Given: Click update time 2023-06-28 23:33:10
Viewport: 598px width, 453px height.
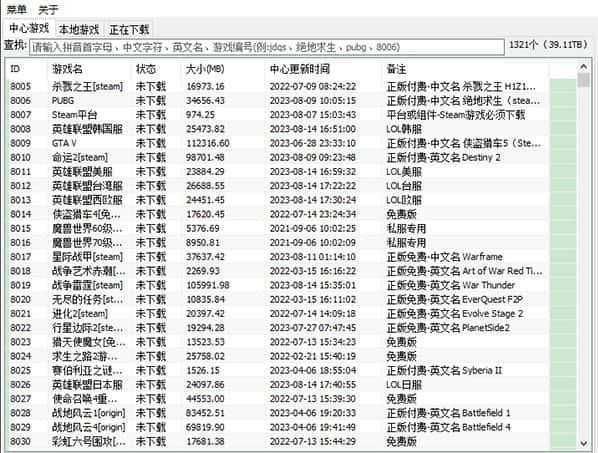Looking at the screenshot, I should pos(313,143).
